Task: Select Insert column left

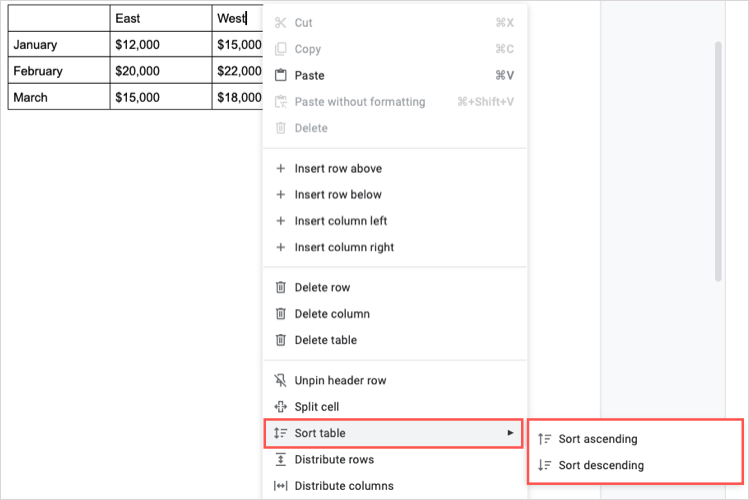Action: click(x=341, y=221)
